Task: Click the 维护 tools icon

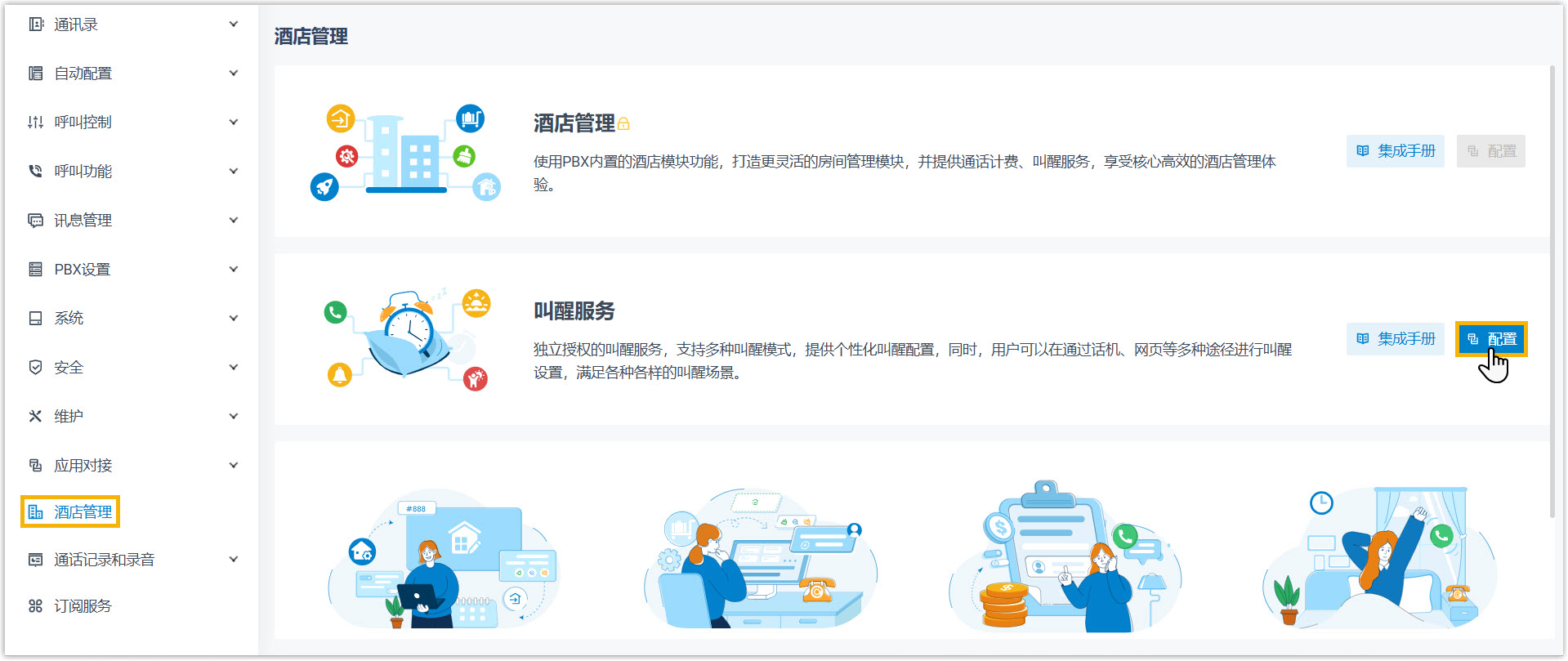Action: (x=35, y=417)
